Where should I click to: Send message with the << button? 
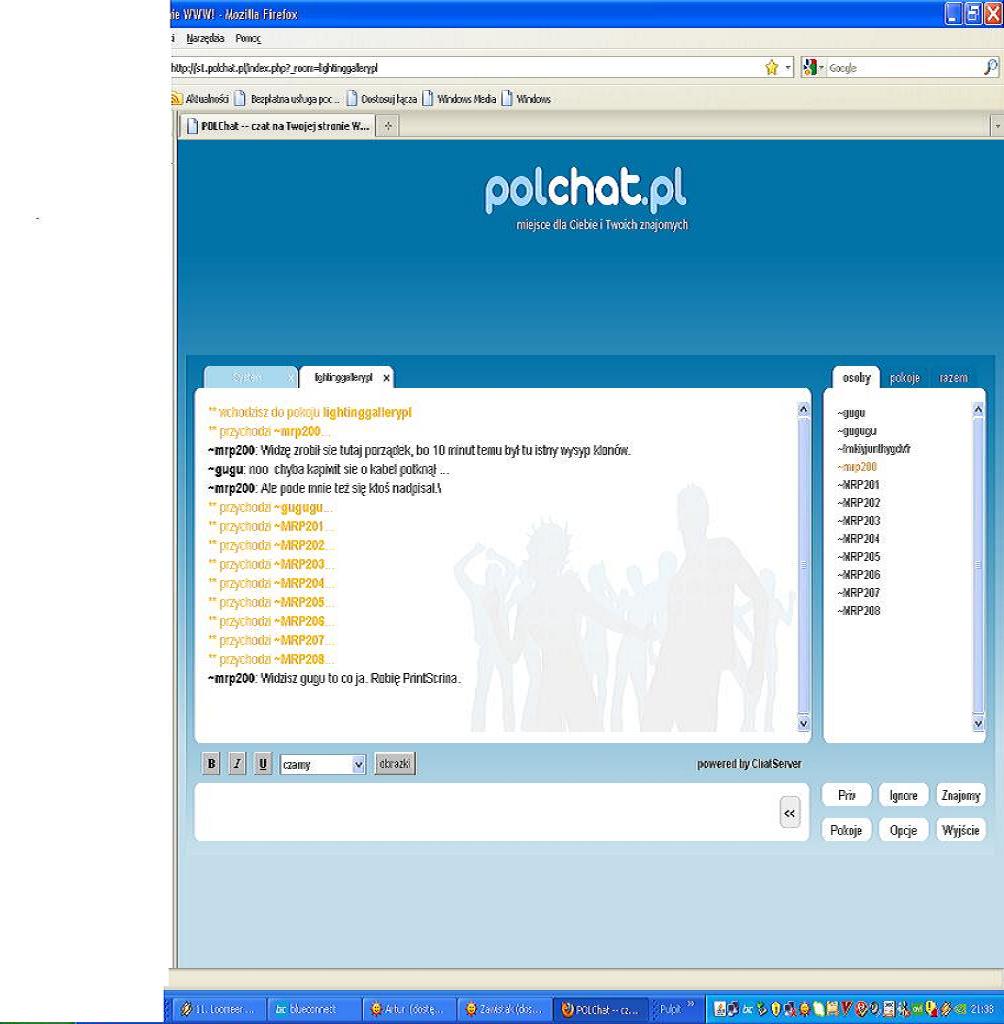(790, 813)
